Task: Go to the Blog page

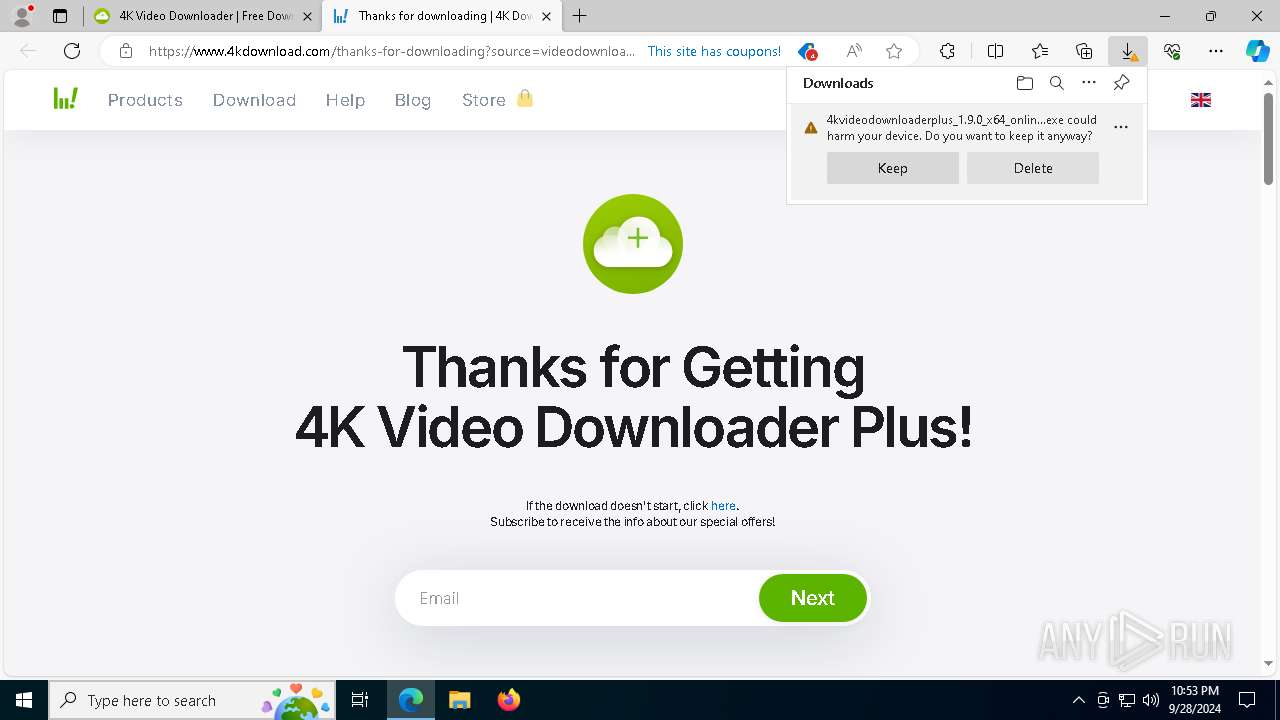Action: (x=412, y=100)
